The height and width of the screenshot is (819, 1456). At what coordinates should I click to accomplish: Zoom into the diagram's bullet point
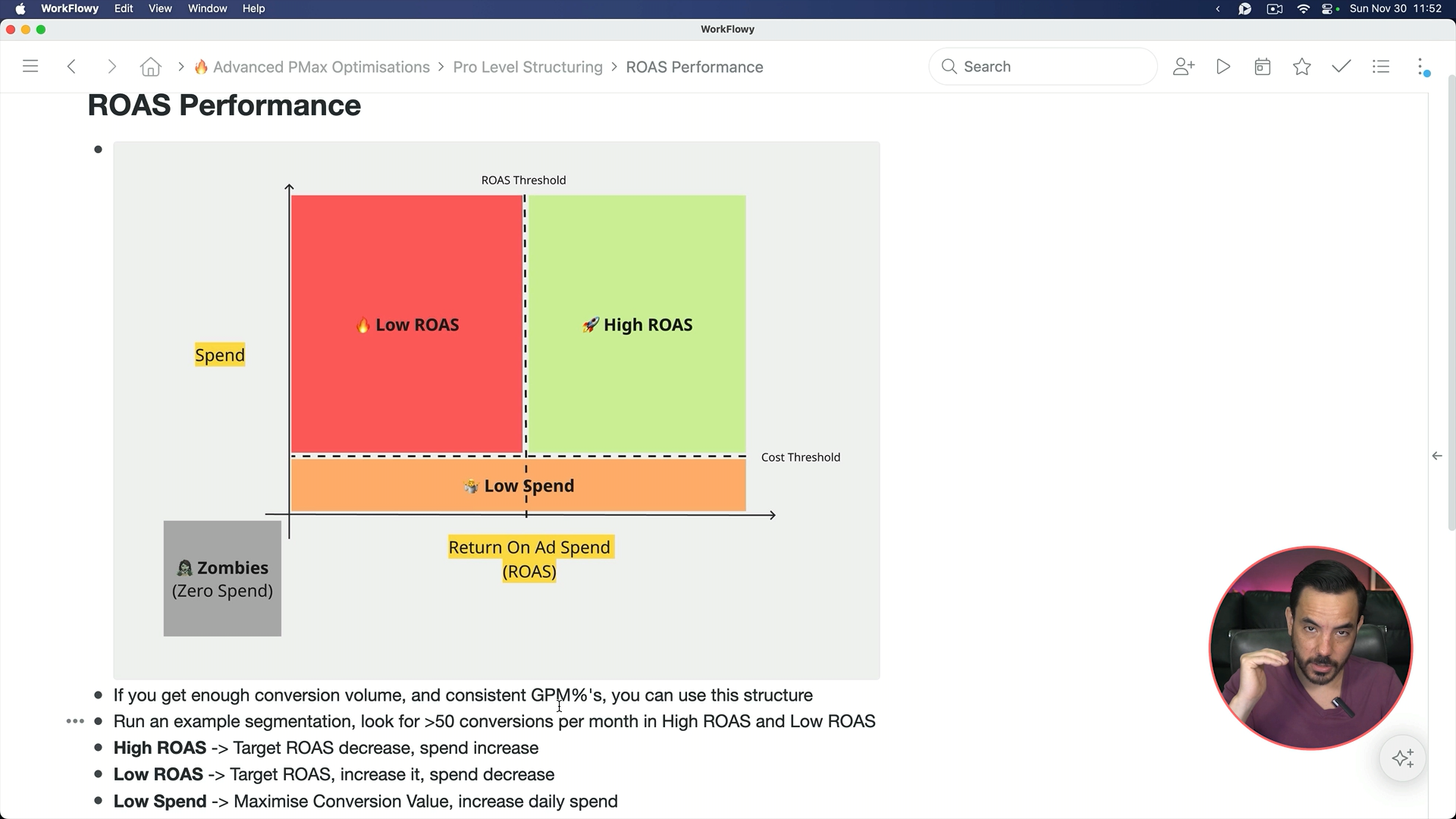98,149
